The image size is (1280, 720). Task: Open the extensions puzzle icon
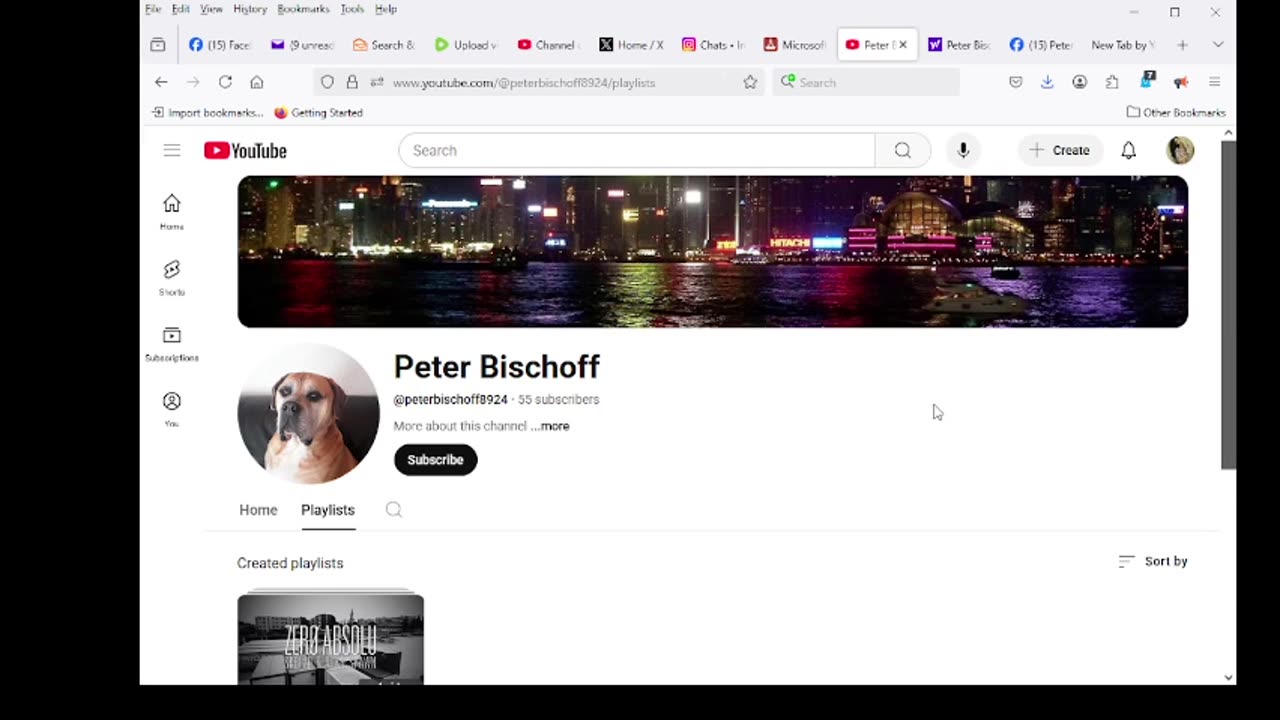(1112, 82)
